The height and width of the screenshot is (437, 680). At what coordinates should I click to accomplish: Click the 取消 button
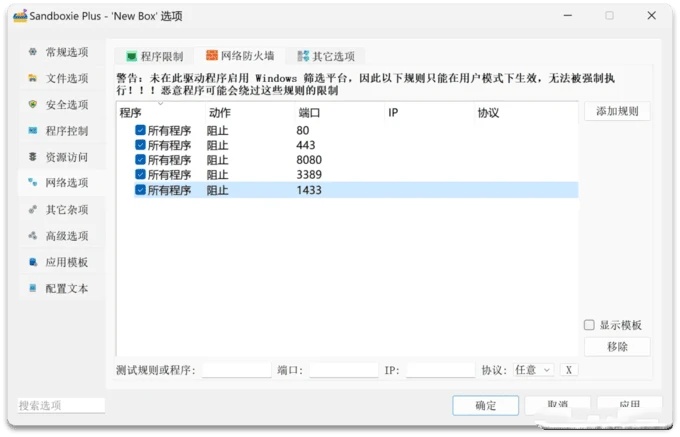point(557,405)
